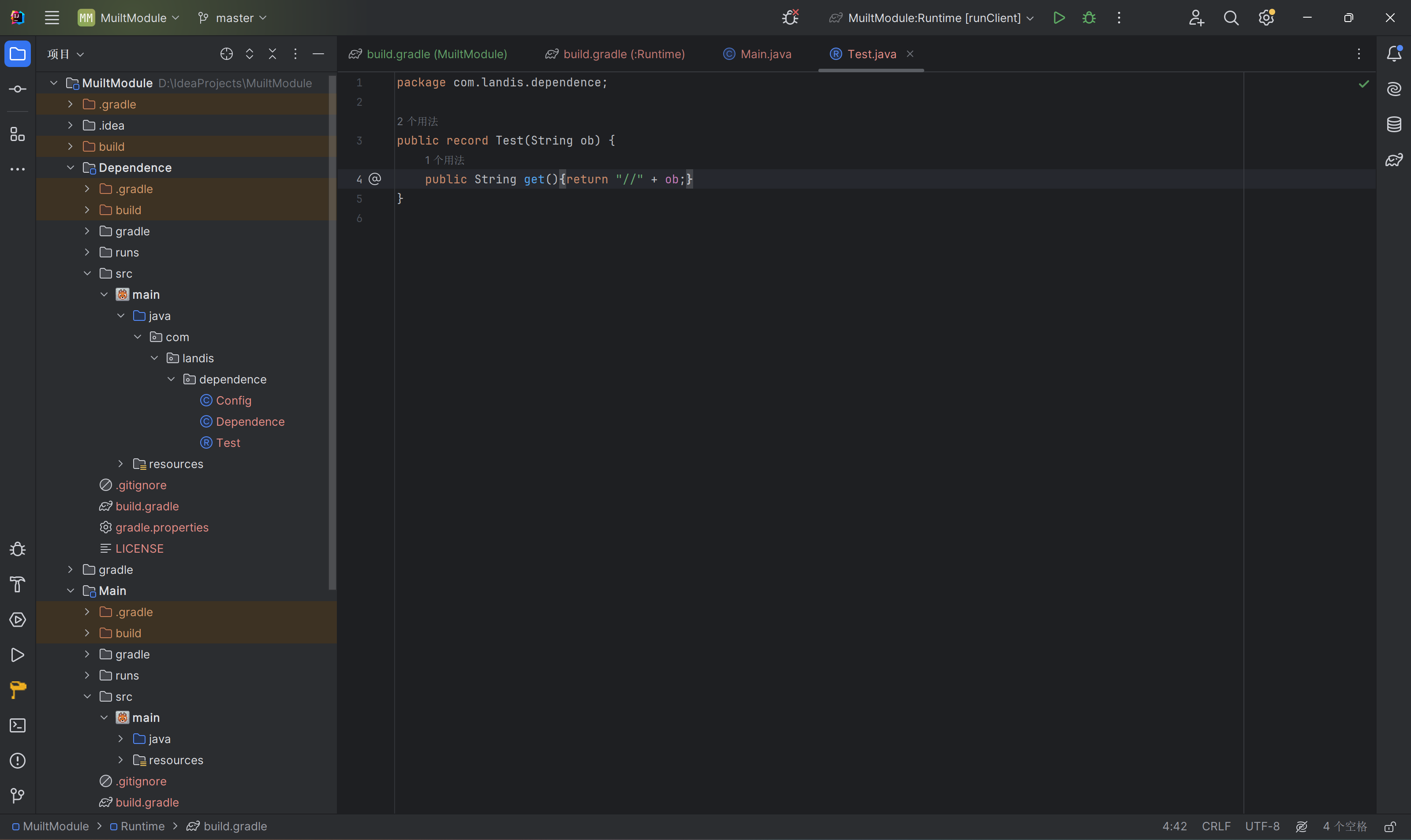Open Search Everywhere magnifier
1411x840 pixels.
click(x=1231, y=18)
